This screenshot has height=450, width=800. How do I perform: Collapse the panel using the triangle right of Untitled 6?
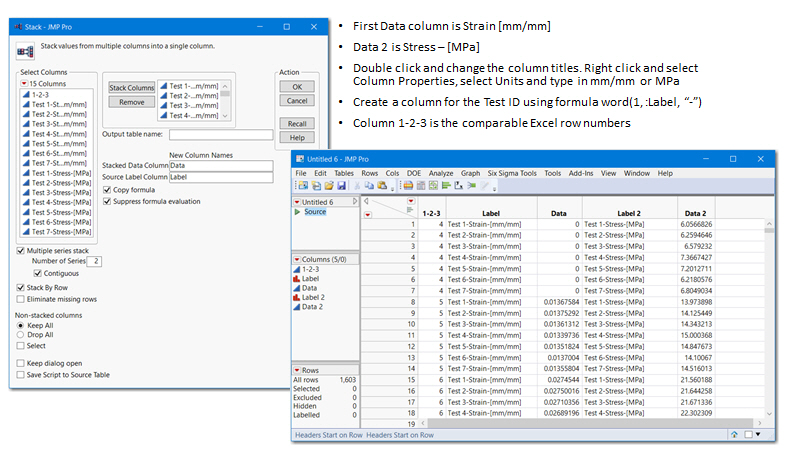tap(355, 202)
